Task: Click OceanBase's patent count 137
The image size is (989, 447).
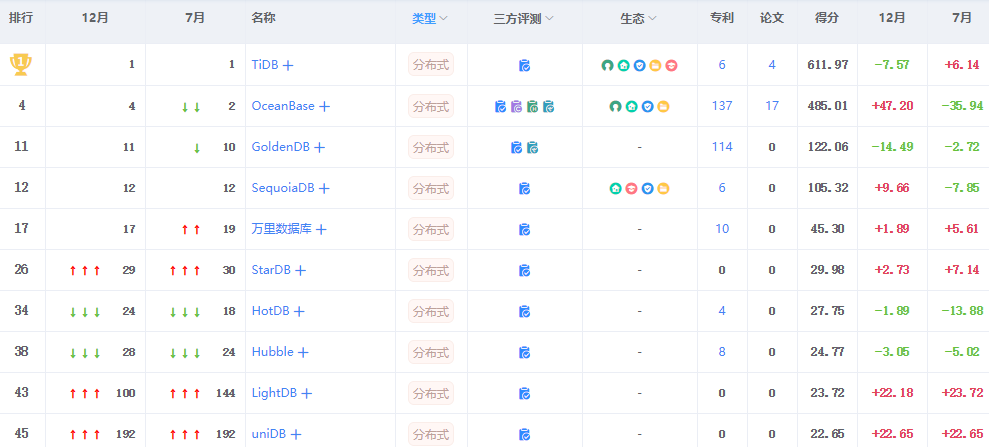Action: click(x=721, y=106)
